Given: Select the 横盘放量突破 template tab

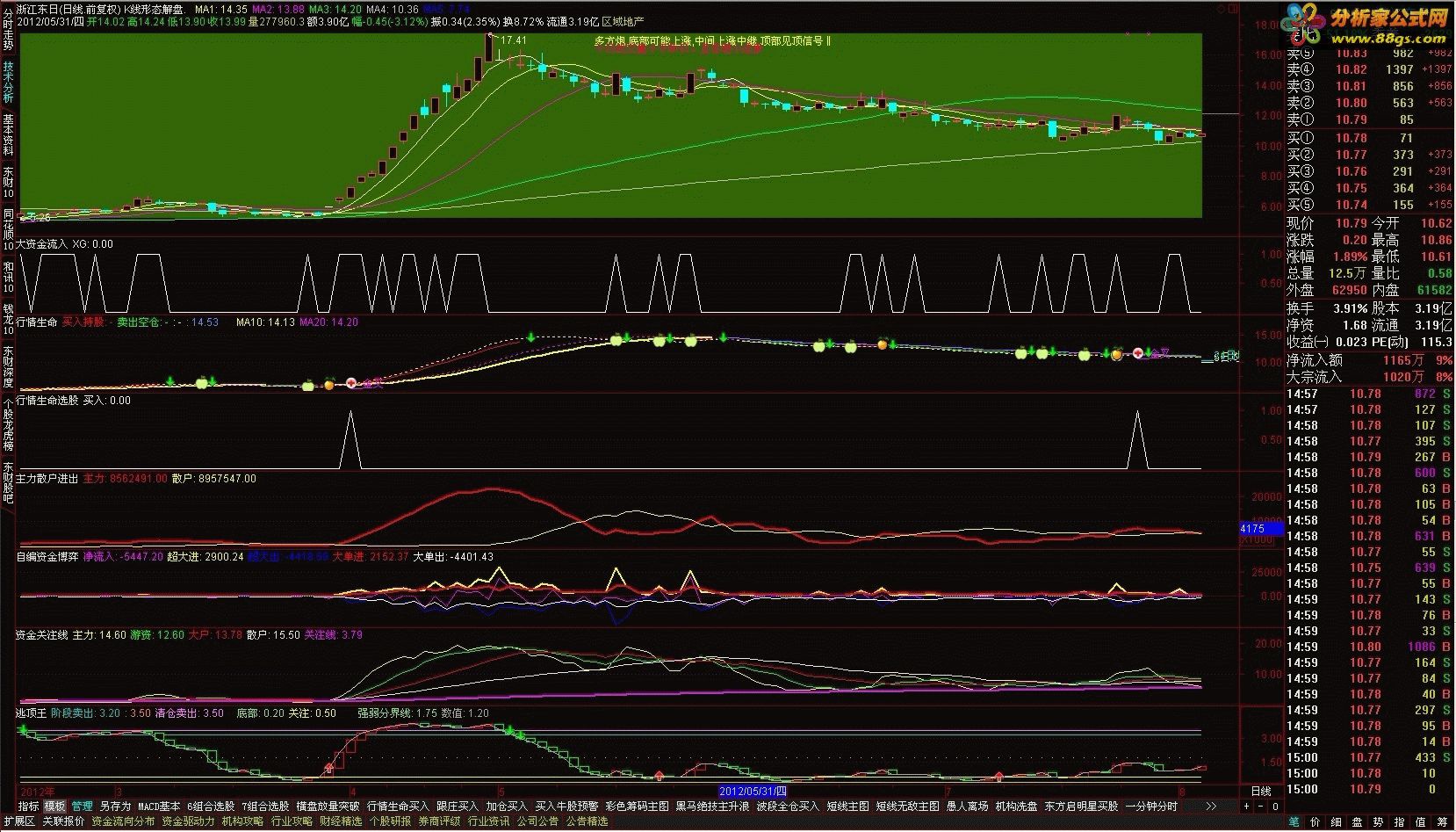Looking at the screenshot, I should click(328, 806).
